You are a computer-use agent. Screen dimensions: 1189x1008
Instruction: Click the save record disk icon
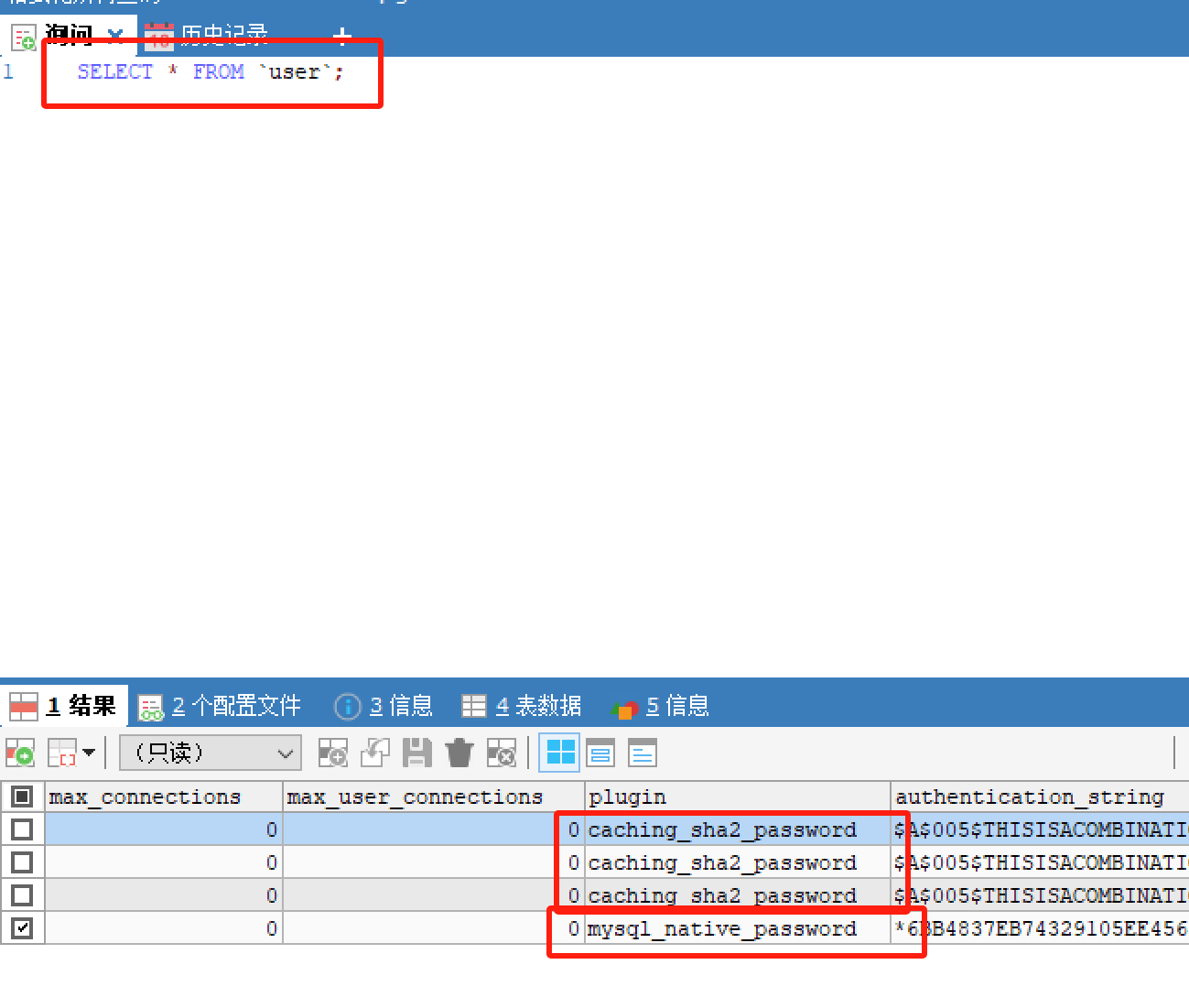pos(417,753)
